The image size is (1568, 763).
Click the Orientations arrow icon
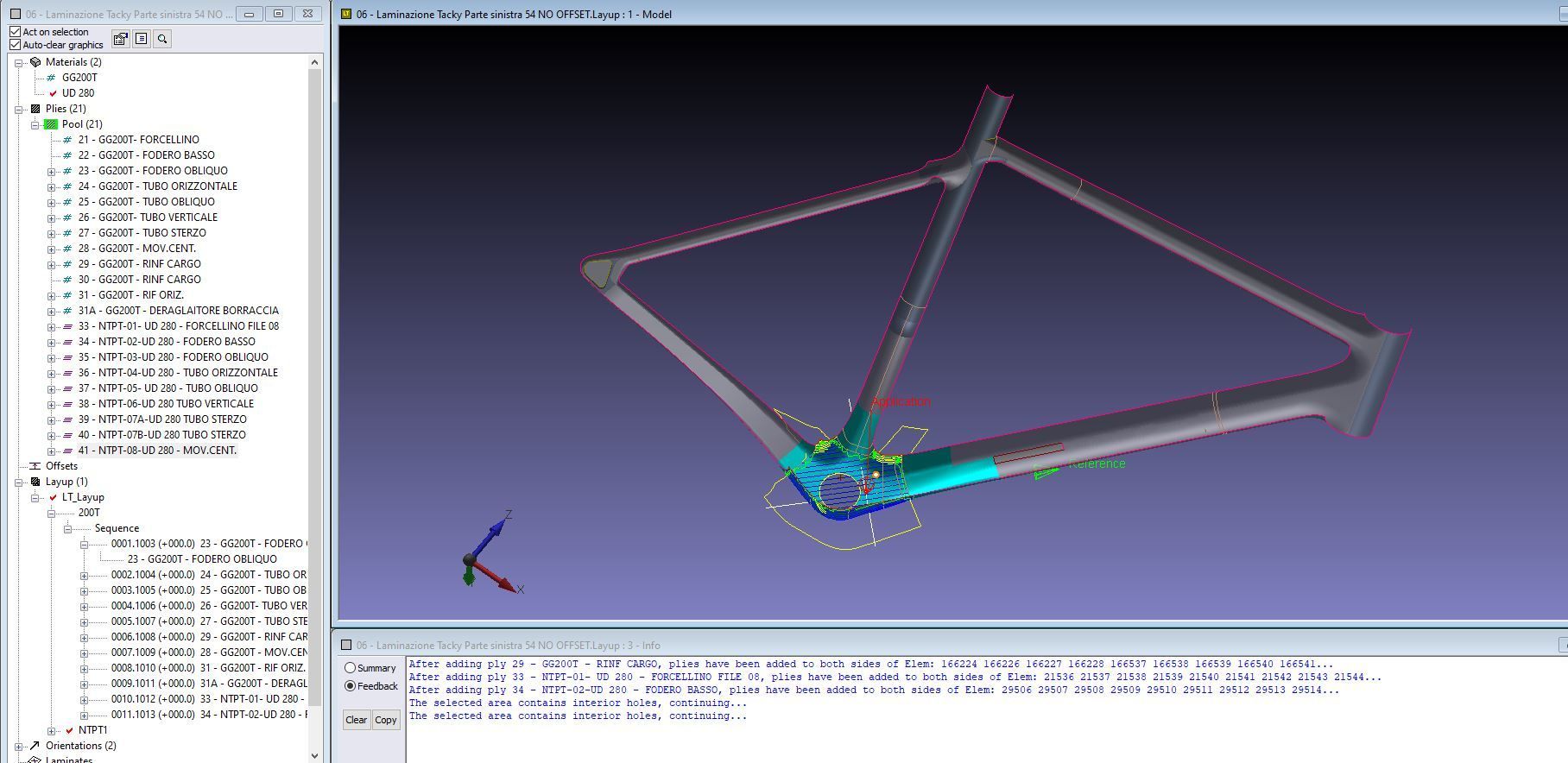click(x=35, y=746)
